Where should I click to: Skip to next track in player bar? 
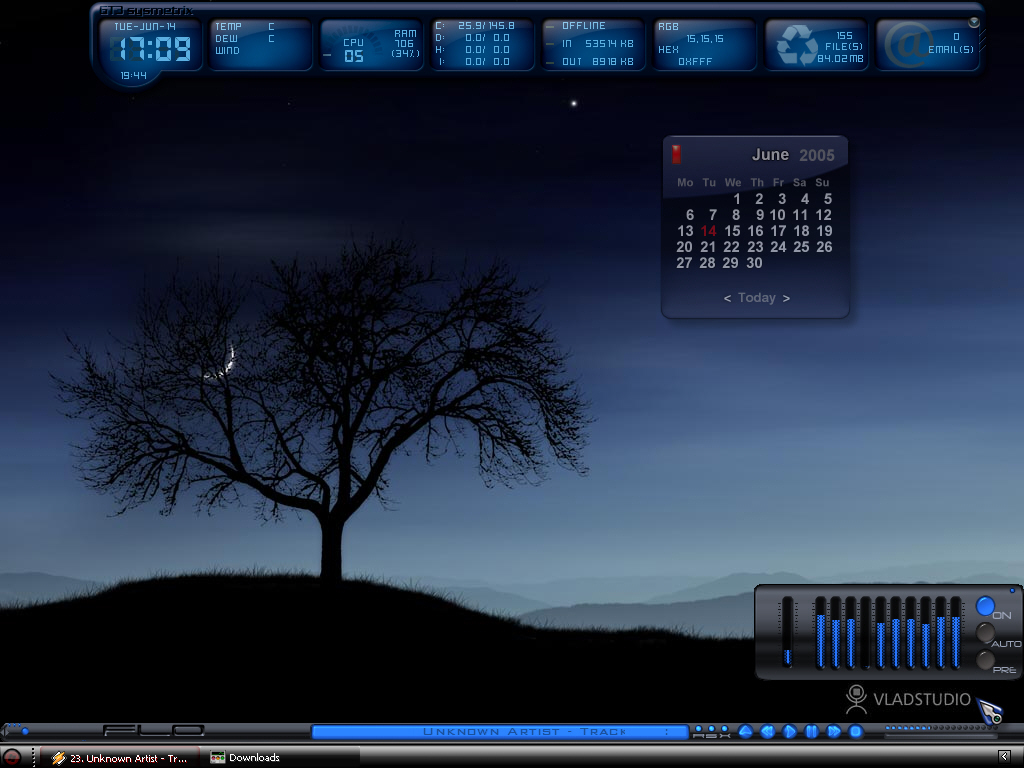tap(834, 731)
